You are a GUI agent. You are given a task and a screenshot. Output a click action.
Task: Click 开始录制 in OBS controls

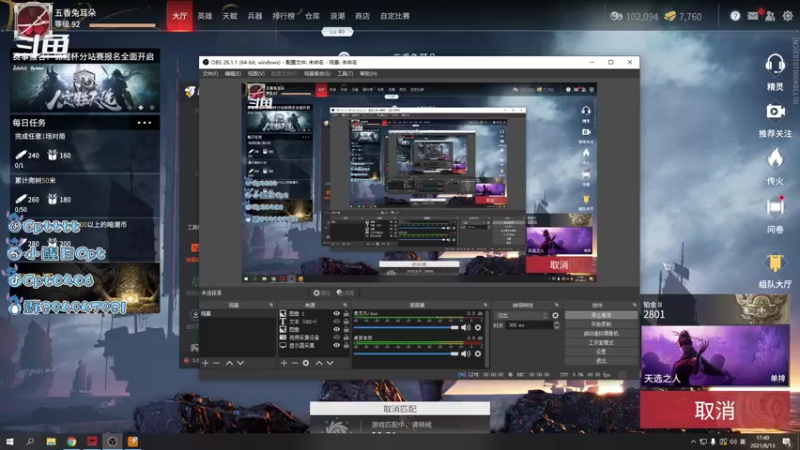pyautogui.click(x=601, y=324)
